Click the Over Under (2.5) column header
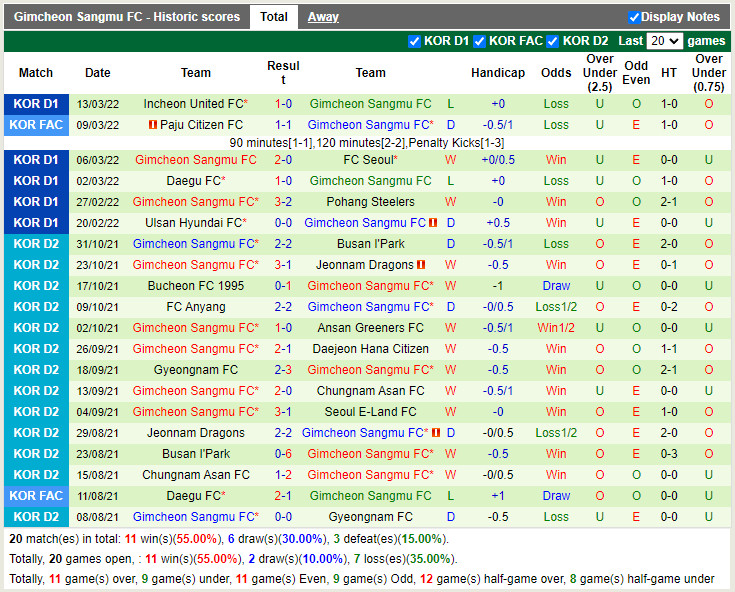The height and width of the screenshot is (592, 735). (x=600, y=73)
